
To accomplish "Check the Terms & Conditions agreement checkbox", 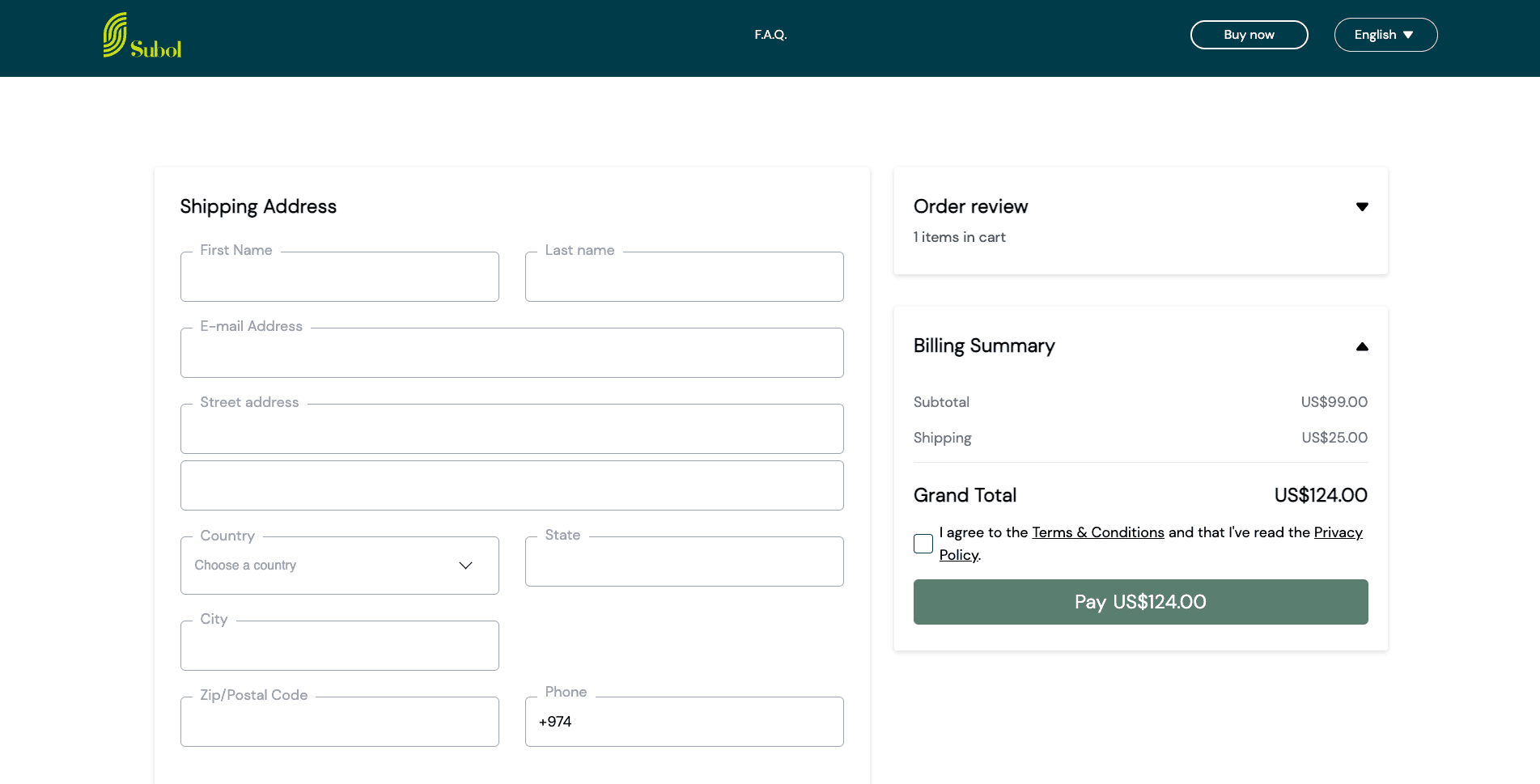I will coord(923,544).
